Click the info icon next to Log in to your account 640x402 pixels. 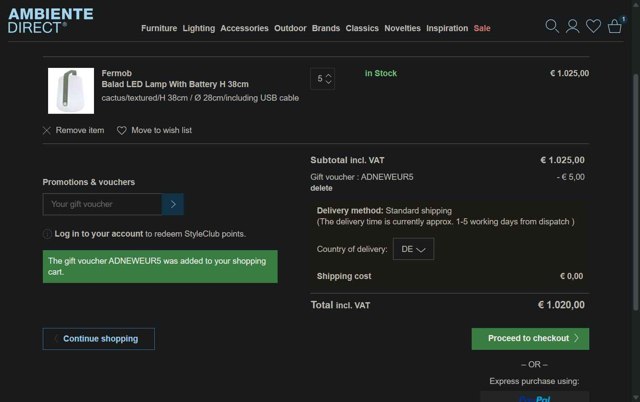click(x=47, y=234)
